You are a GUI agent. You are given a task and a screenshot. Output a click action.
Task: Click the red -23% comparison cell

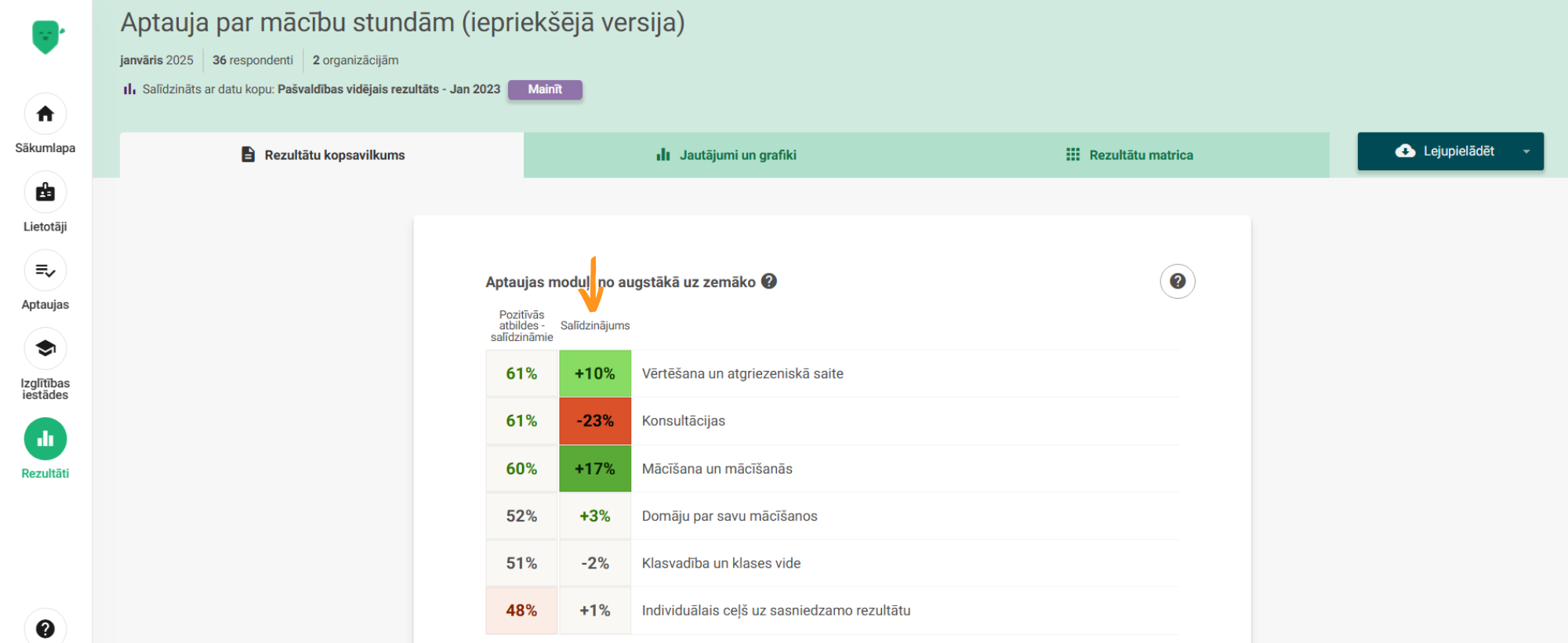point(595,421)
